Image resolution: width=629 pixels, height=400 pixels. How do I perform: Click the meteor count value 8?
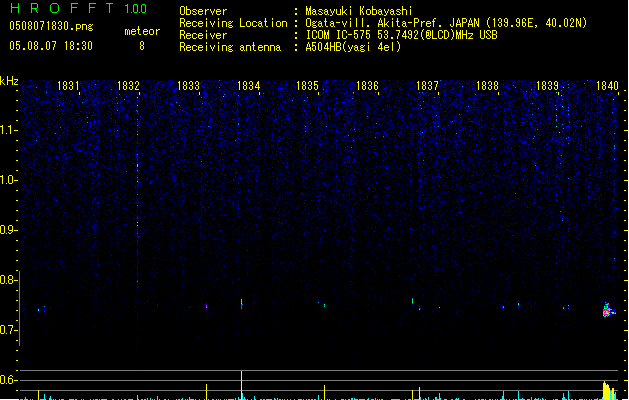coord(142,46)
